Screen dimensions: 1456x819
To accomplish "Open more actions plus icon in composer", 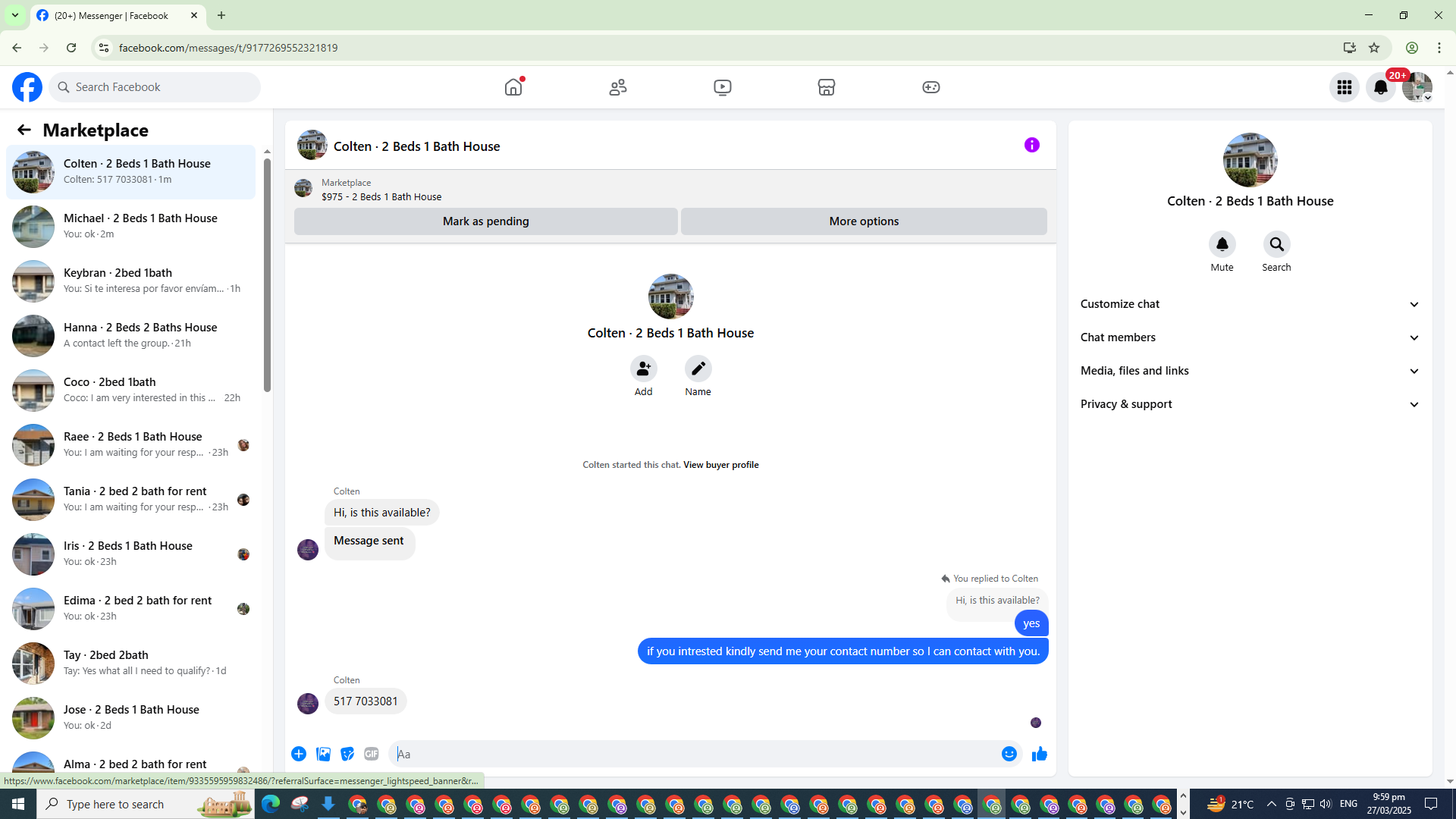I will pyautogui.click(x=299, y=754).
